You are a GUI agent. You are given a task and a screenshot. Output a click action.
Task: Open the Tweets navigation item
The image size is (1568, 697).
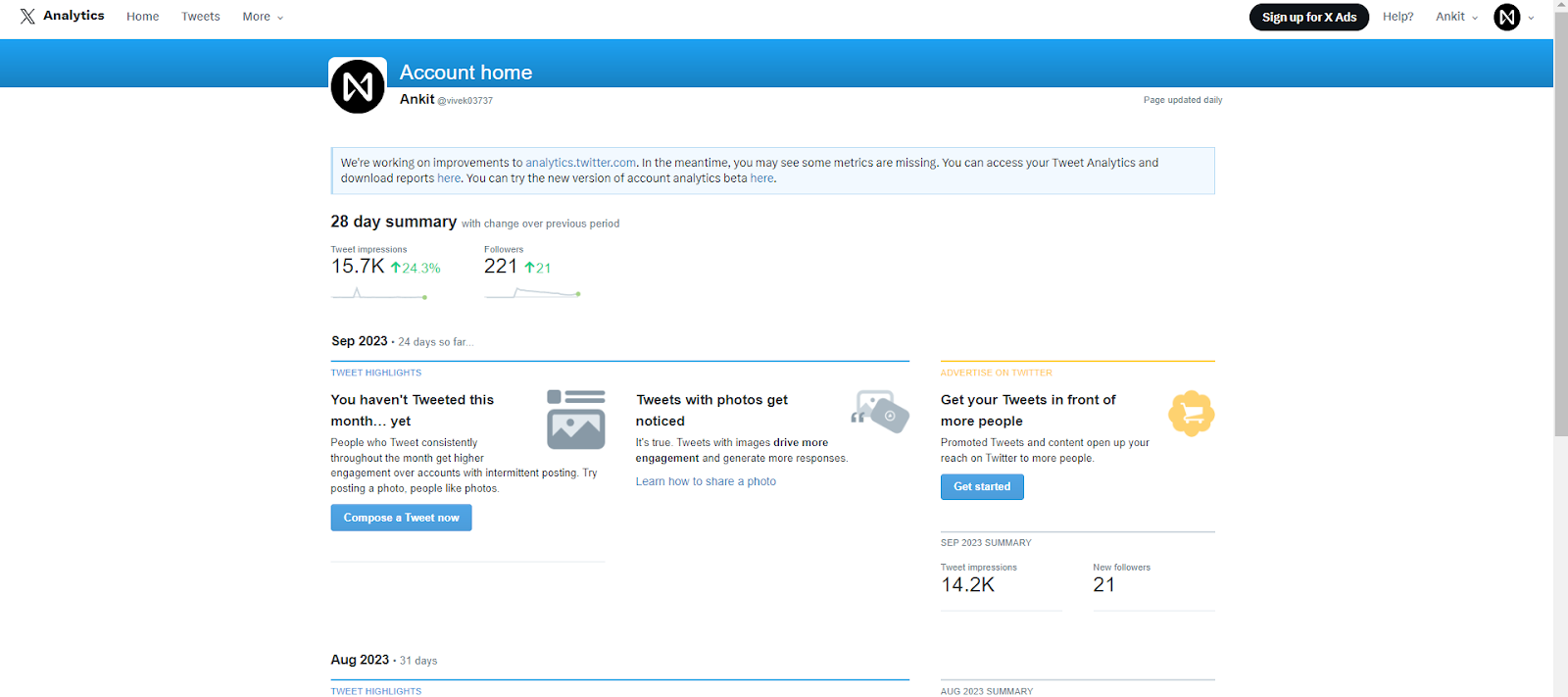point(201,17)
